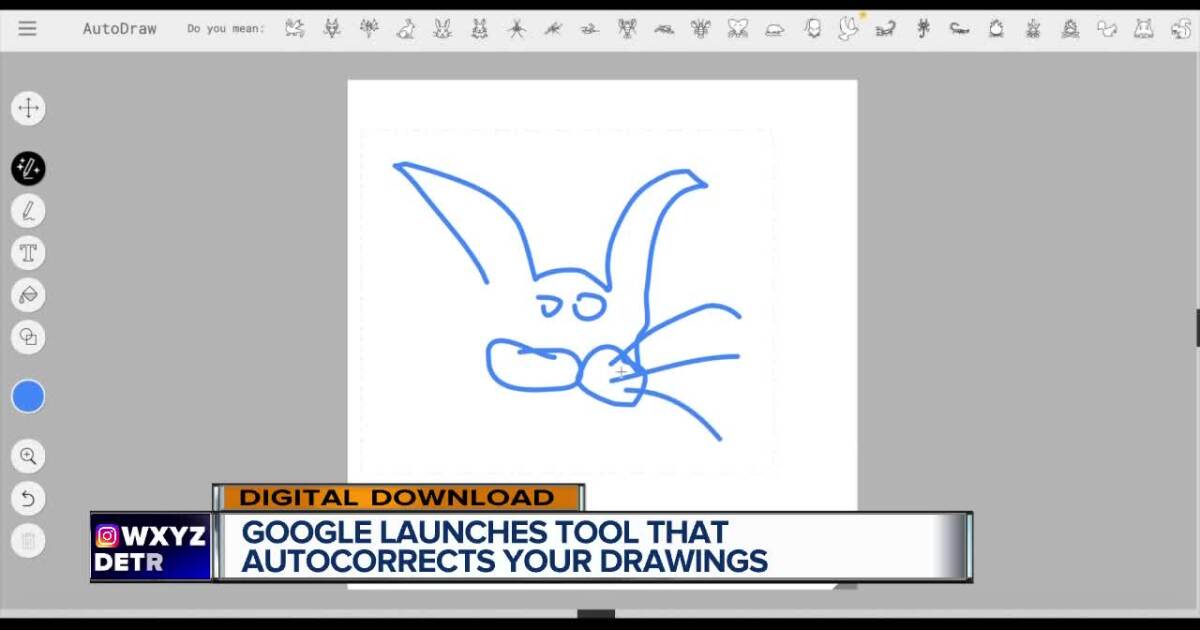
Task: Select the scorpion suggestion drawing
Action: (x=885, y=29)
